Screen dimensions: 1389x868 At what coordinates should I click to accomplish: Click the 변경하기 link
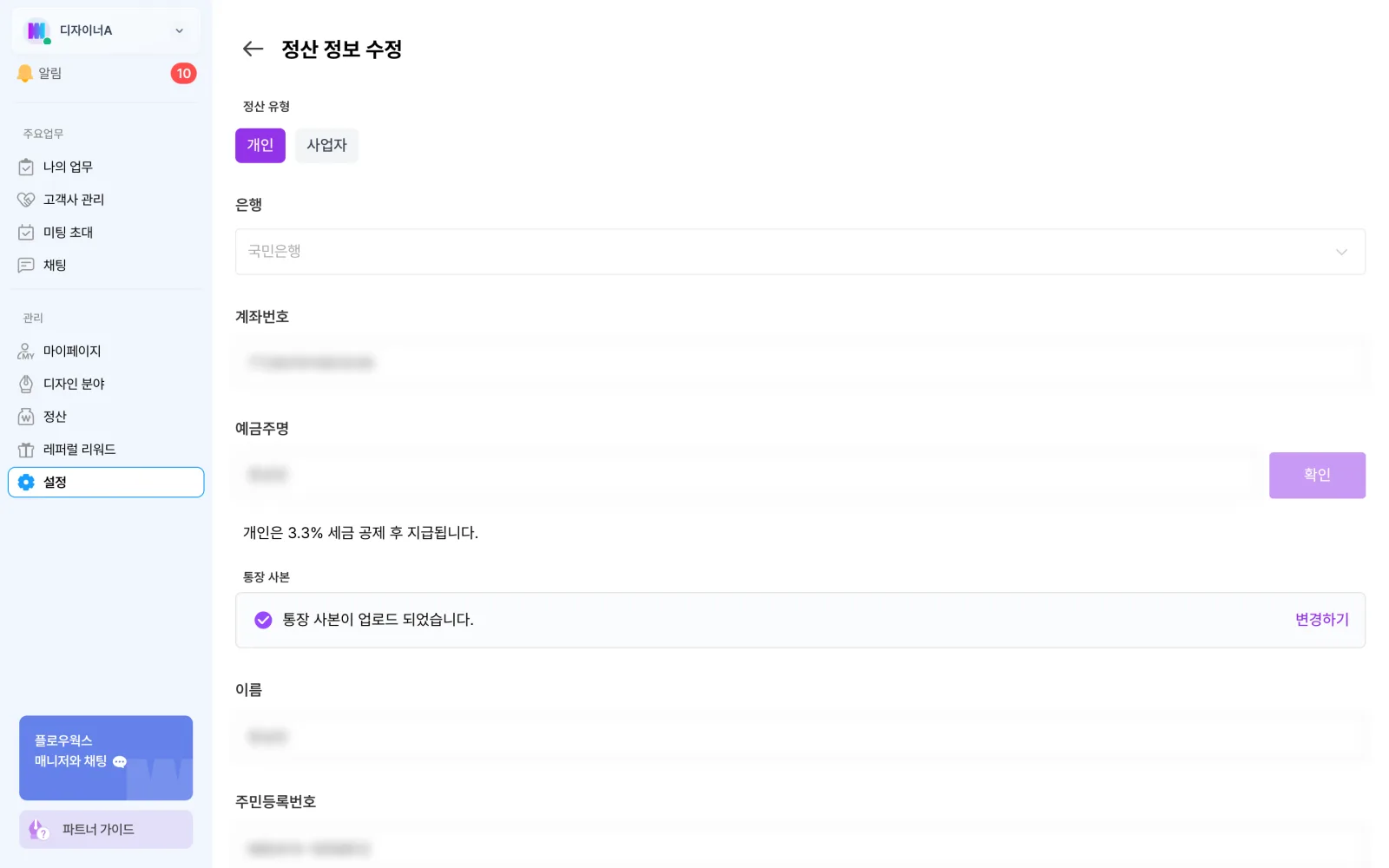pos(1321,620)
